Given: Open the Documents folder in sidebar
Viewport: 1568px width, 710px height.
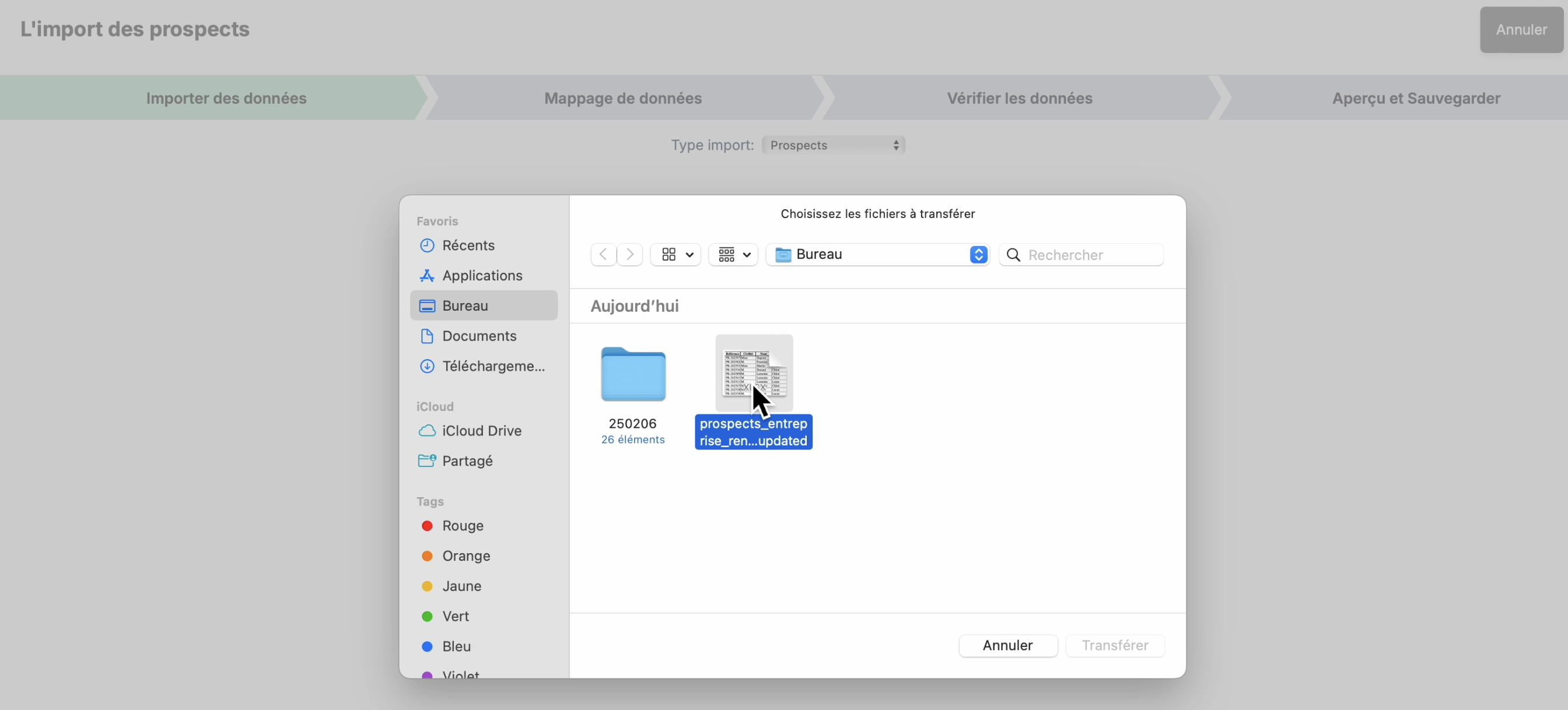Looking at the screenshot, I should point(478,336).
